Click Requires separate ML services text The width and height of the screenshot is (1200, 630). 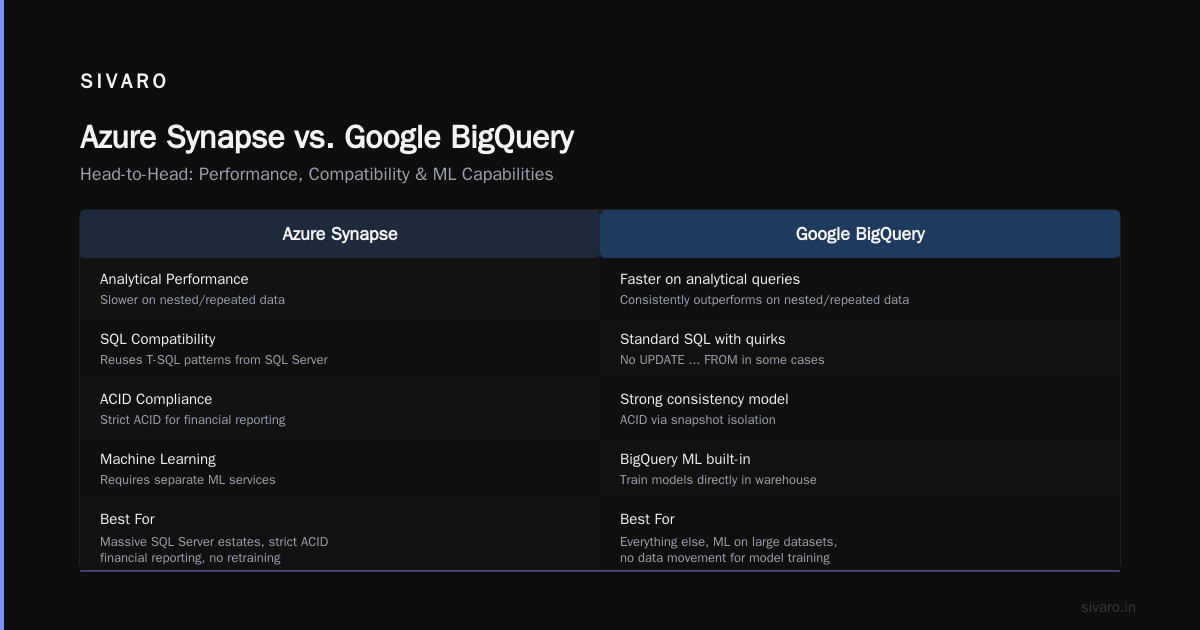tap(188, 480)
